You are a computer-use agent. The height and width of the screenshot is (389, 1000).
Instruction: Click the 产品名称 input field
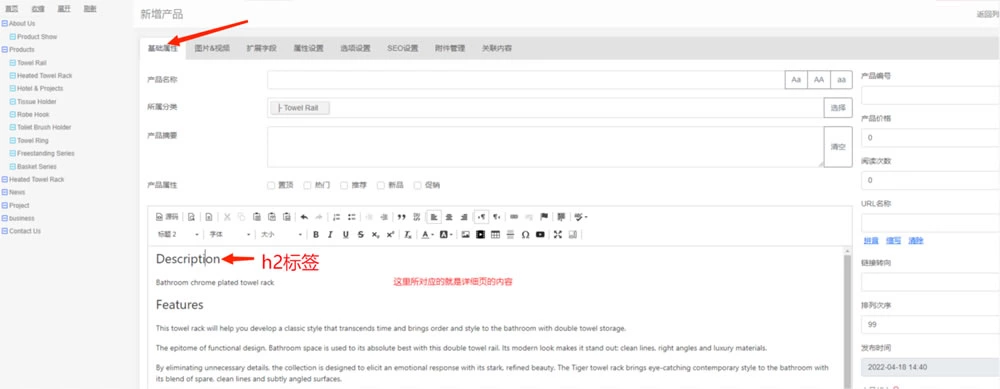pyautogui.click(x=526, y=80)
